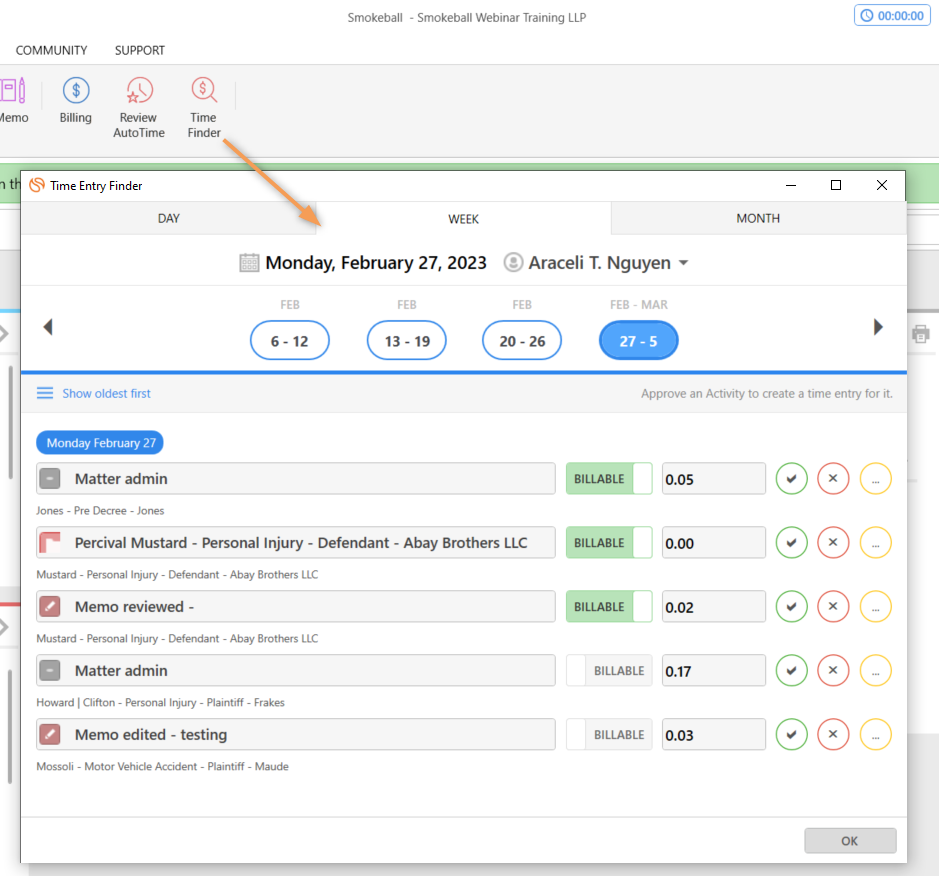This screenshot has width=939, height=876.
Task: Open the Memo tool in ribbon
Action: coord(13,101)
